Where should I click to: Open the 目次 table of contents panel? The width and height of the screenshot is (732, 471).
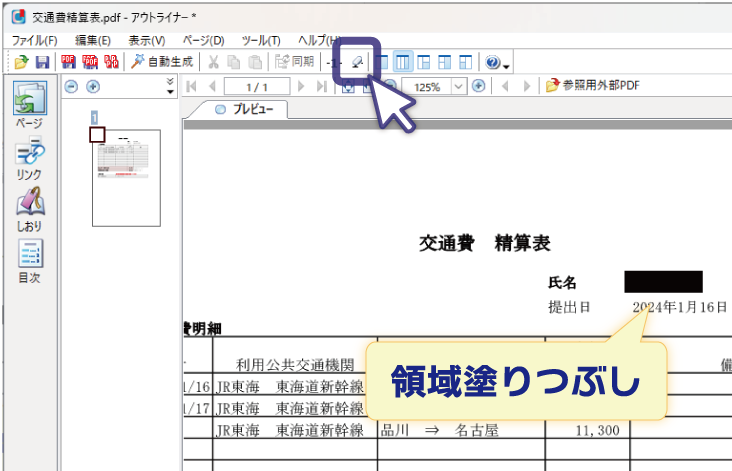point(29,262)
